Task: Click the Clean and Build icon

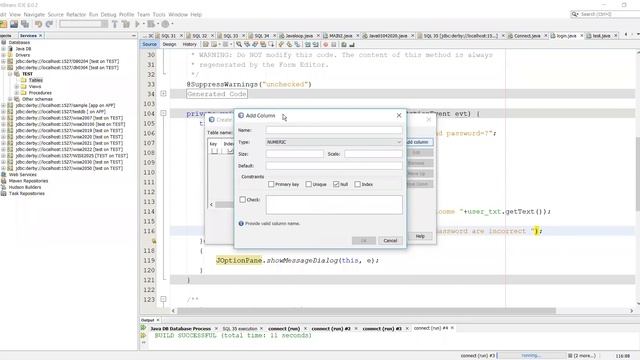Action: 126,24
